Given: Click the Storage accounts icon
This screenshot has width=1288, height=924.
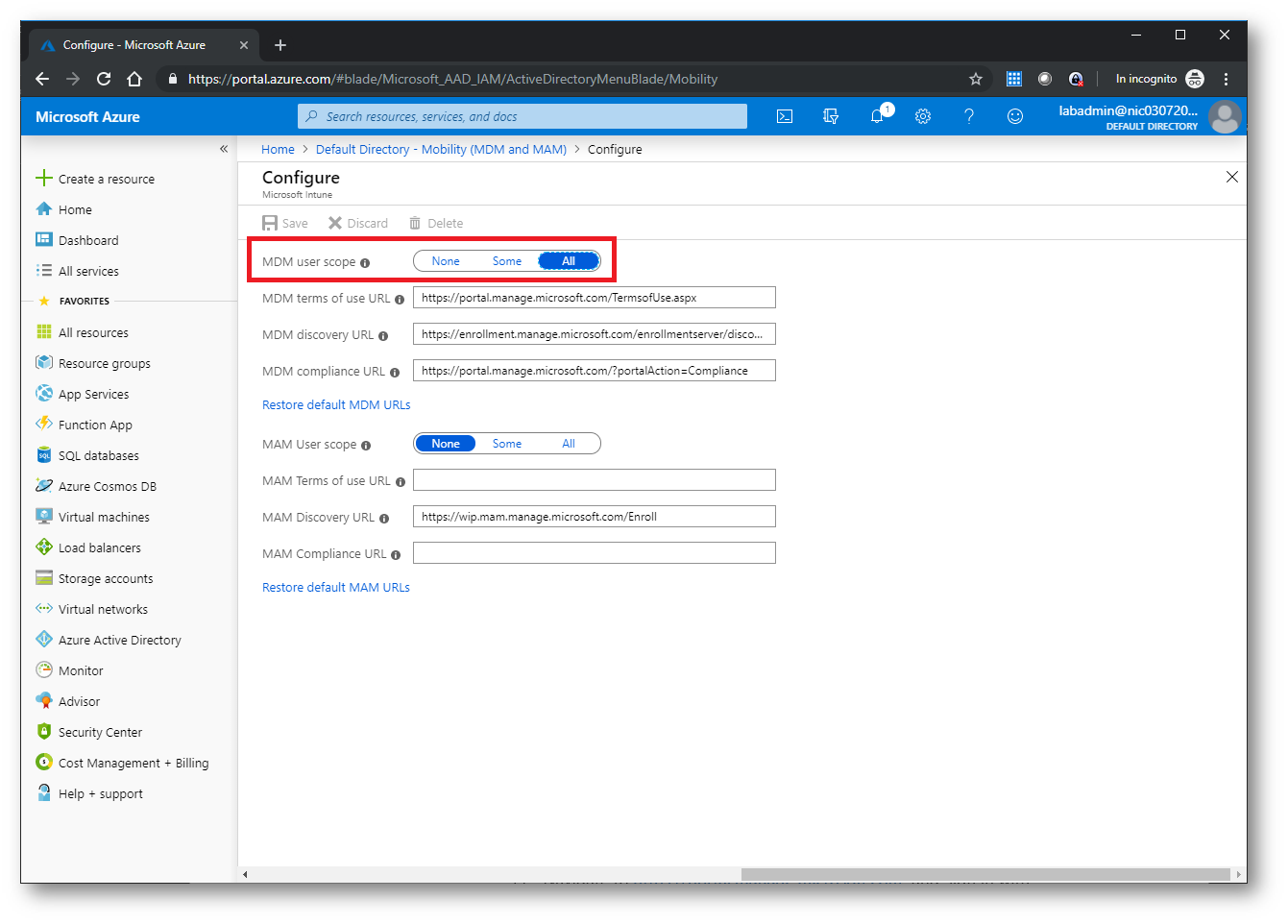Looking at the screenshot, I should tap(43, 578).
